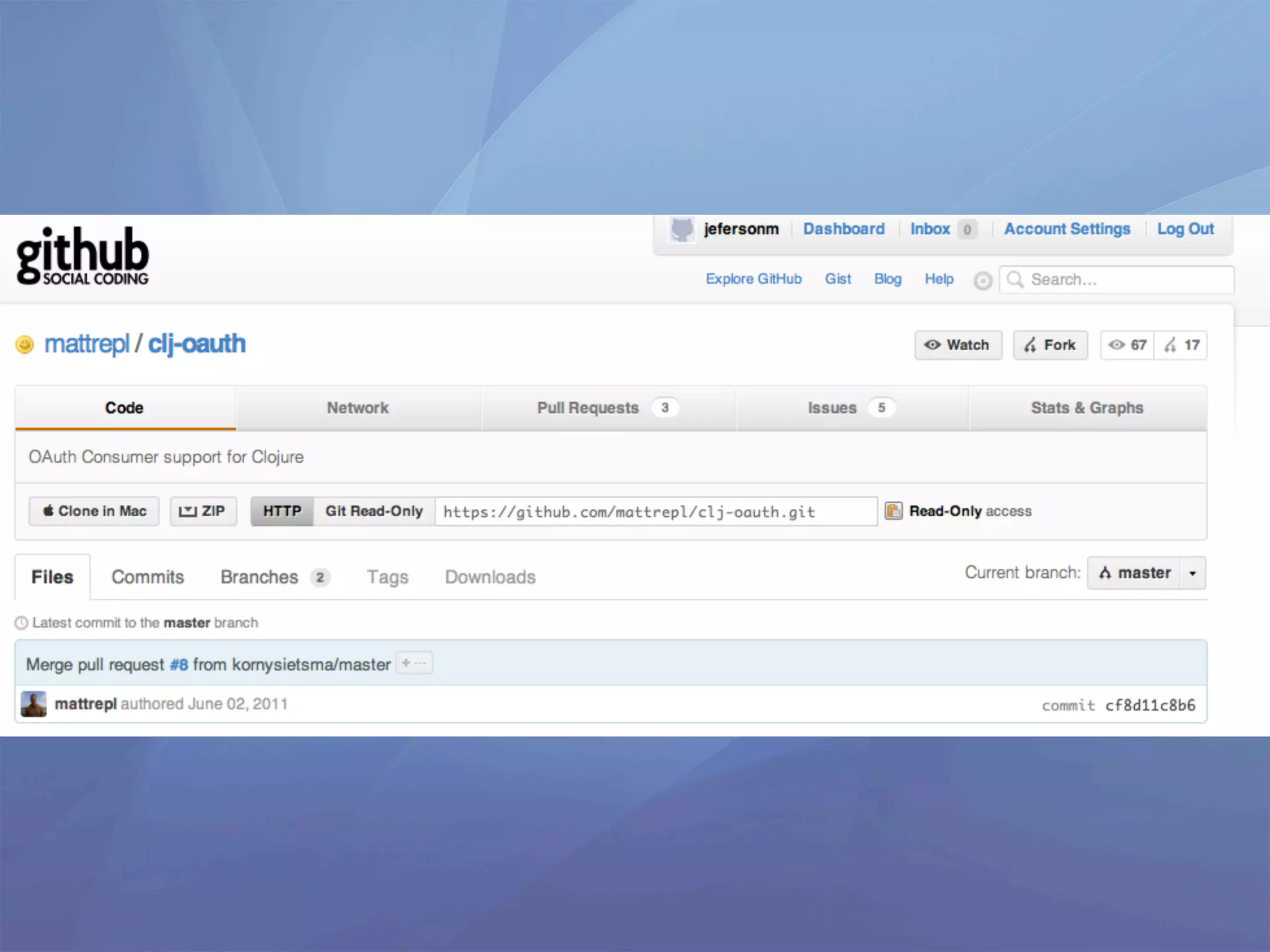
Task: Click the Search input field
Action: click(1126, 280)
